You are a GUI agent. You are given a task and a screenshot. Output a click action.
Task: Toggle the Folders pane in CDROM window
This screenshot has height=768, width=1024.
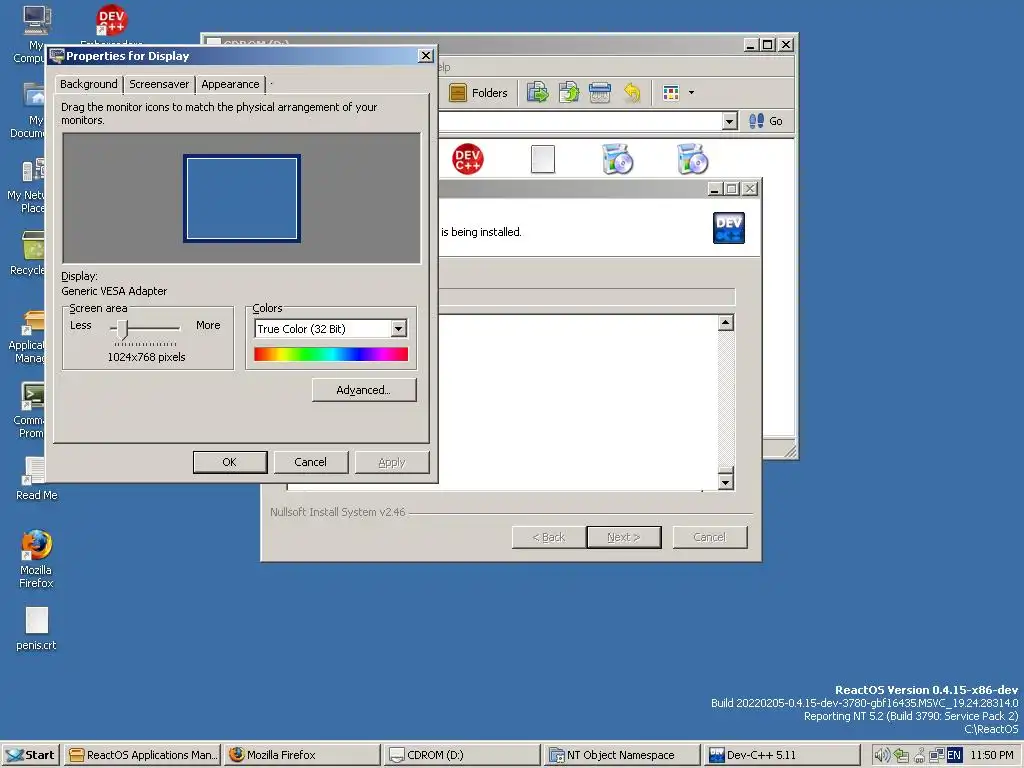coord(479,93)
